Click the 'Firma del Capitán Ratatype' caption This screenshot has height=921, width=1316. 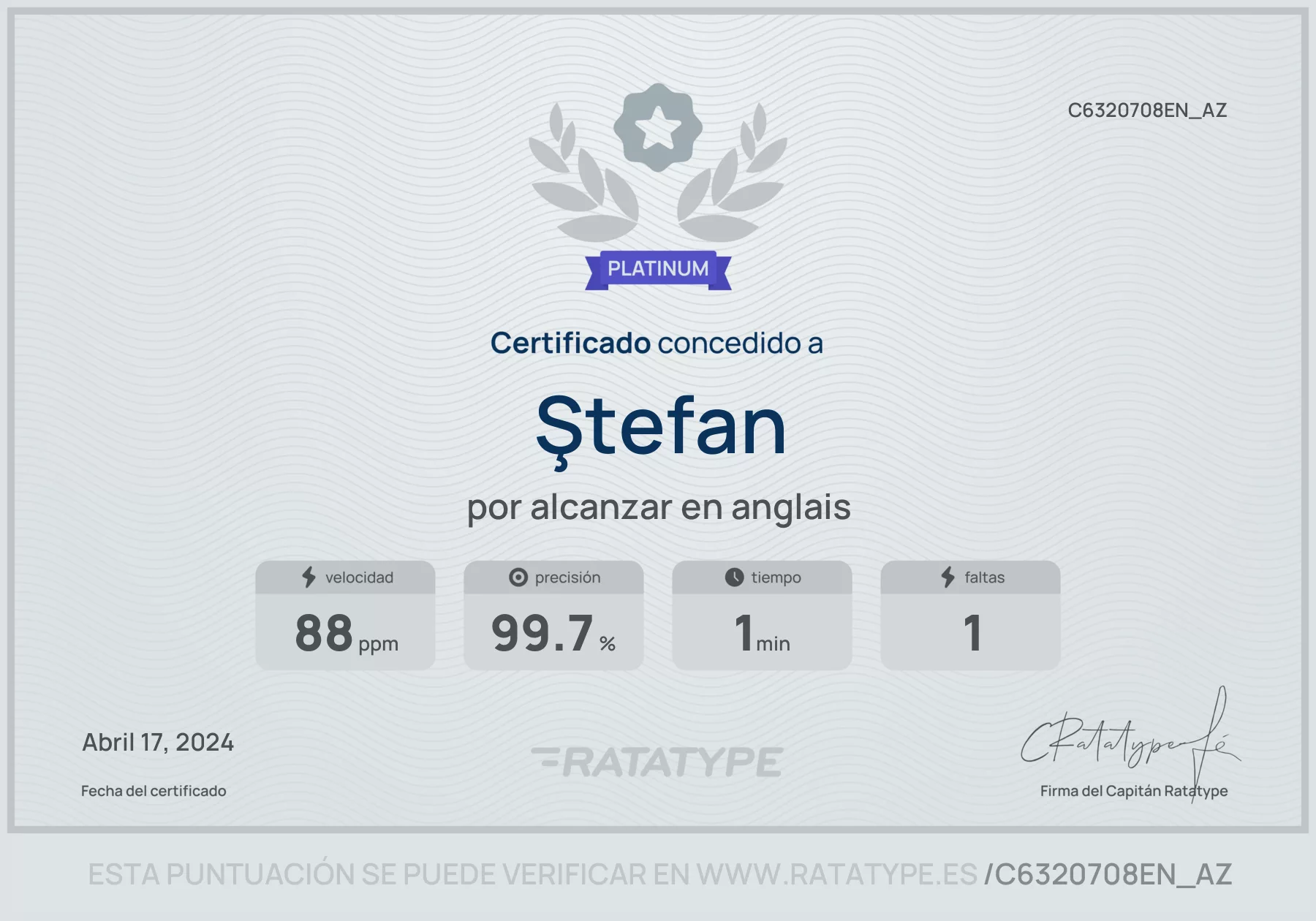pos(1134,791)
